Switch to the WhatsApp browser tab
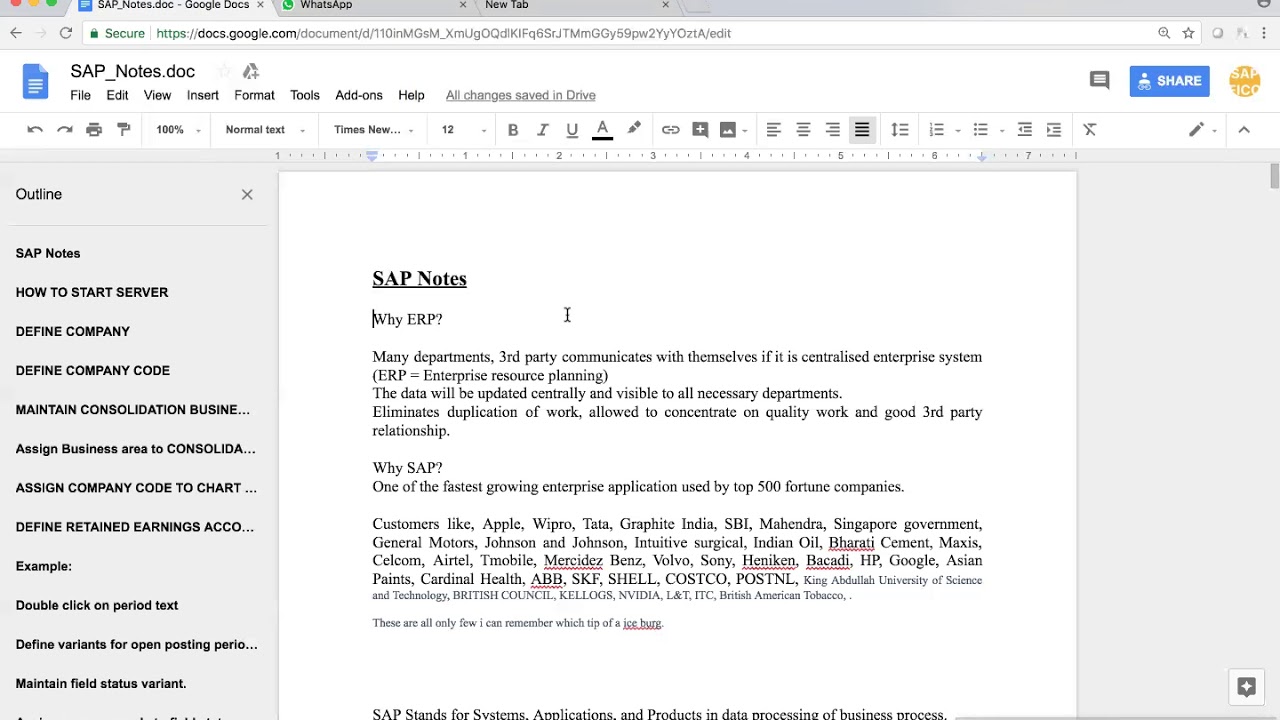Viewport: 1280px width, 720px height. coord(375,5)
